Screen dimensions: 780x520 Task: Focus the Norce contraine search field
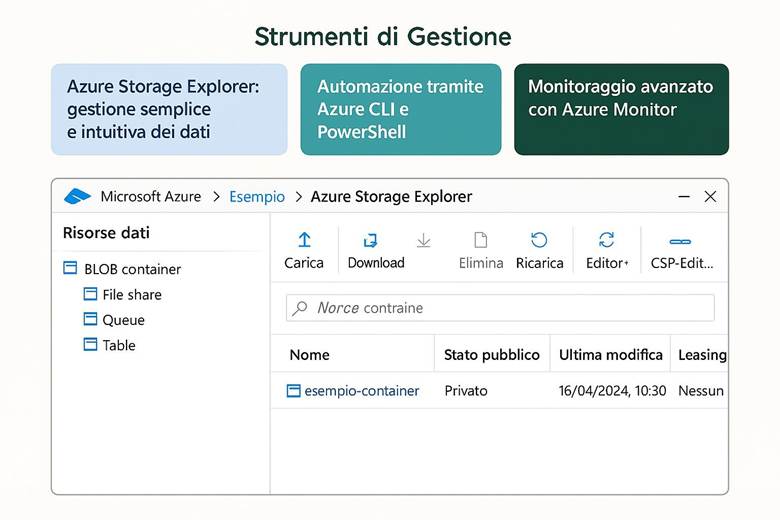500,308
